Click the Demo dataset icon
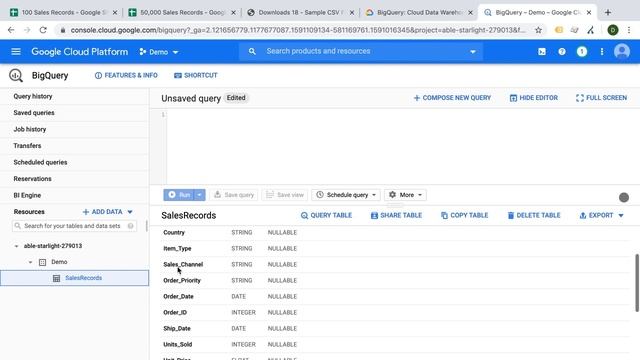 [42, 262]
